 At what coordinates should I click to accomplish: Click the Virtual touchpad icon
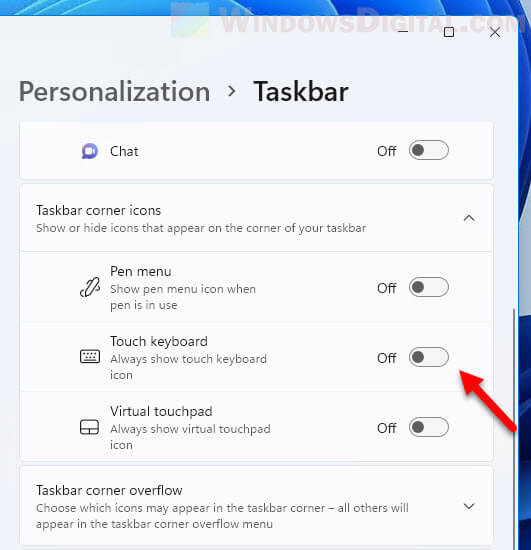point(89,427)
